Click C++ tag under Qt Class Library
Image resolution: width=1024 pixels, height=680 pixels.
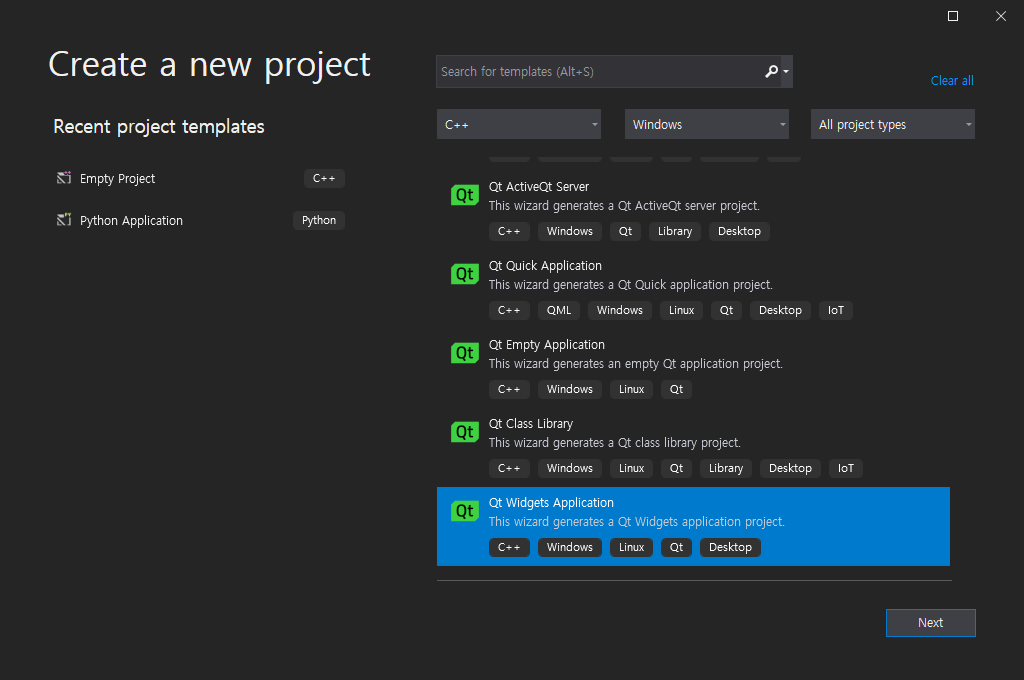coord(509,468)
